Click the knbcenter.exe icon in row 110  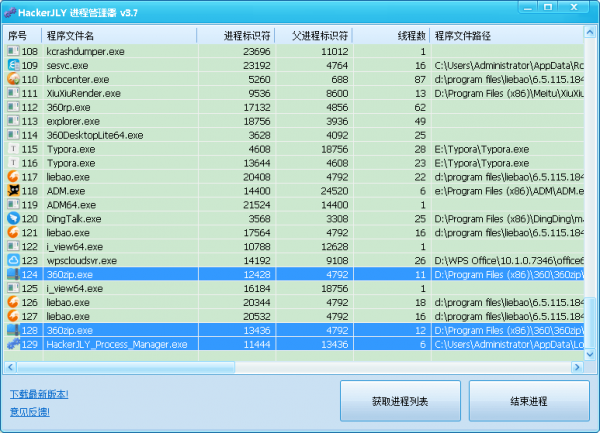13,79
